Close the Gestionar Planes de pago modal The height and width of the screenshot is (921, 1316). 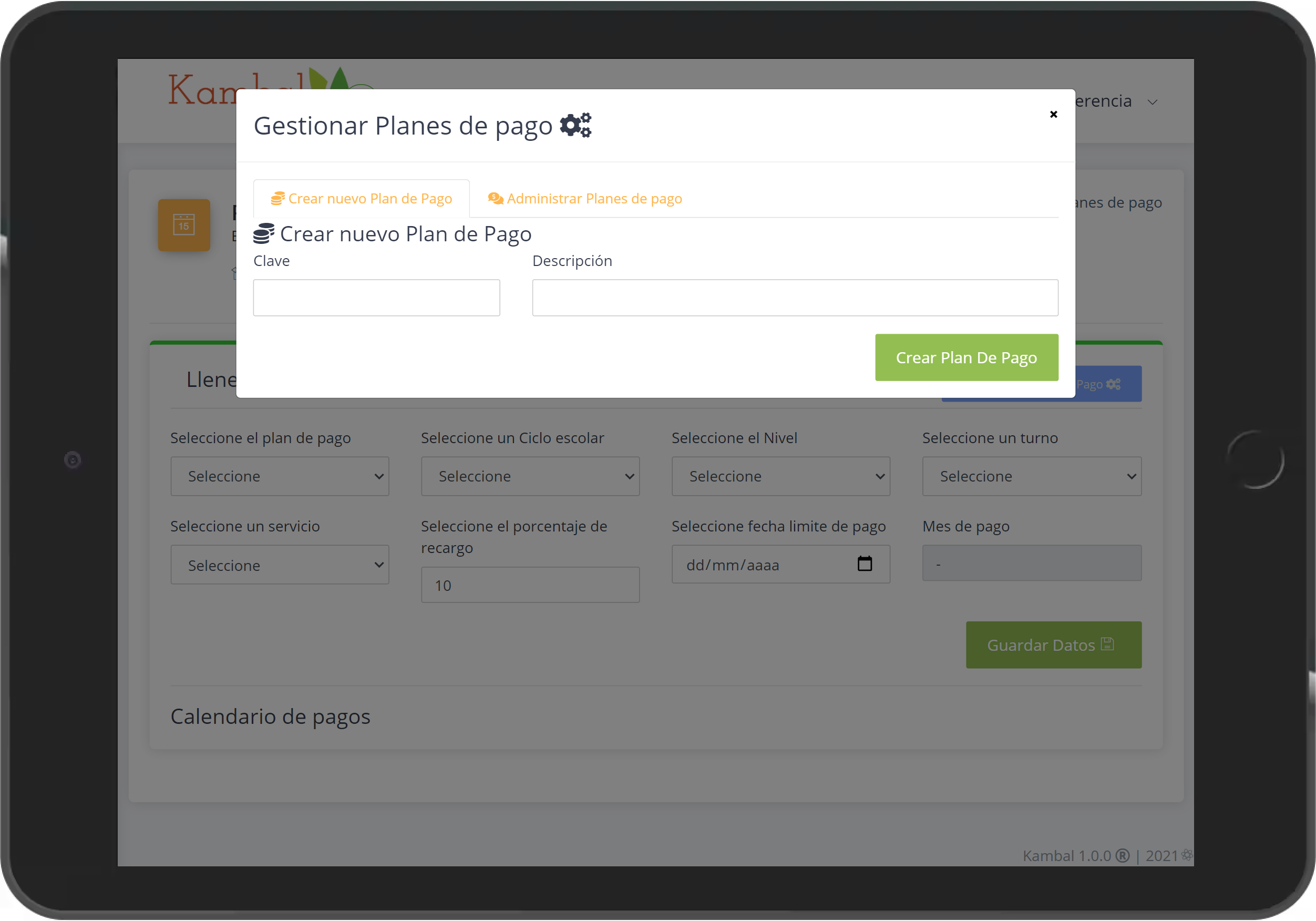1053,114
